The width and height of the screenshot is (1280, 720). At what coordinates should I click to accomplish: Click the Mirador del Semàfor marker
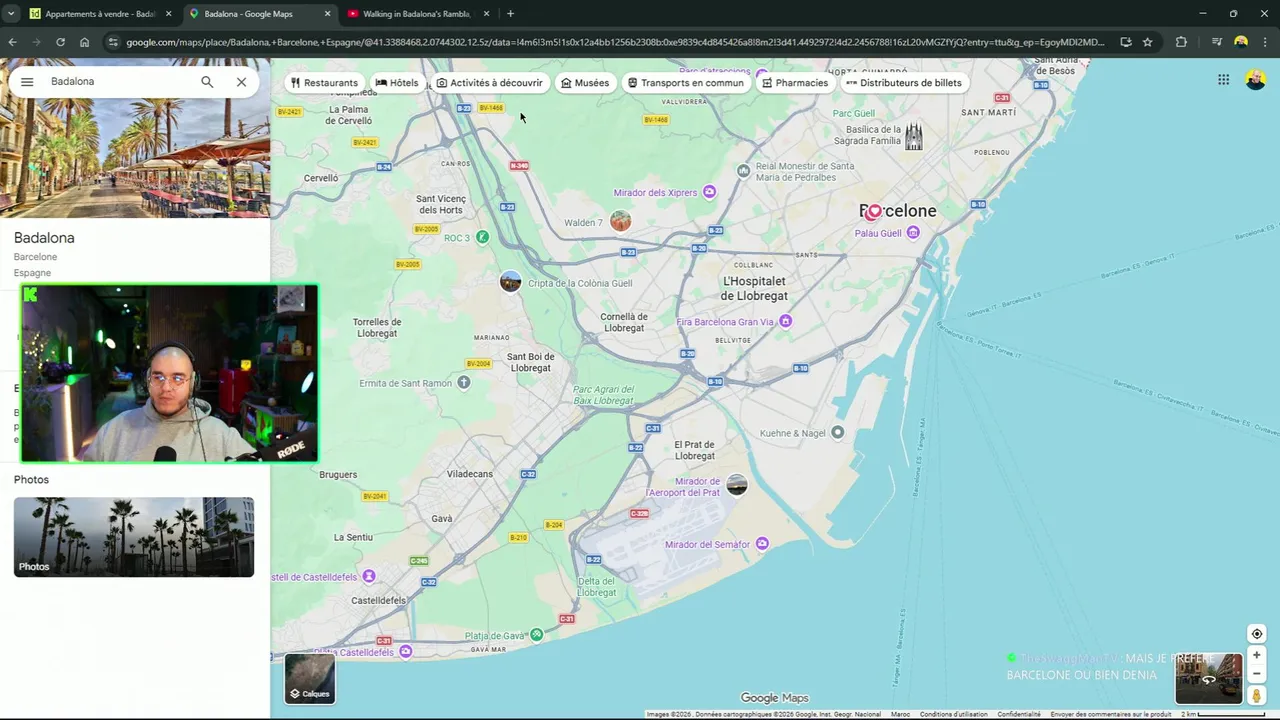(x=763, y=544)
